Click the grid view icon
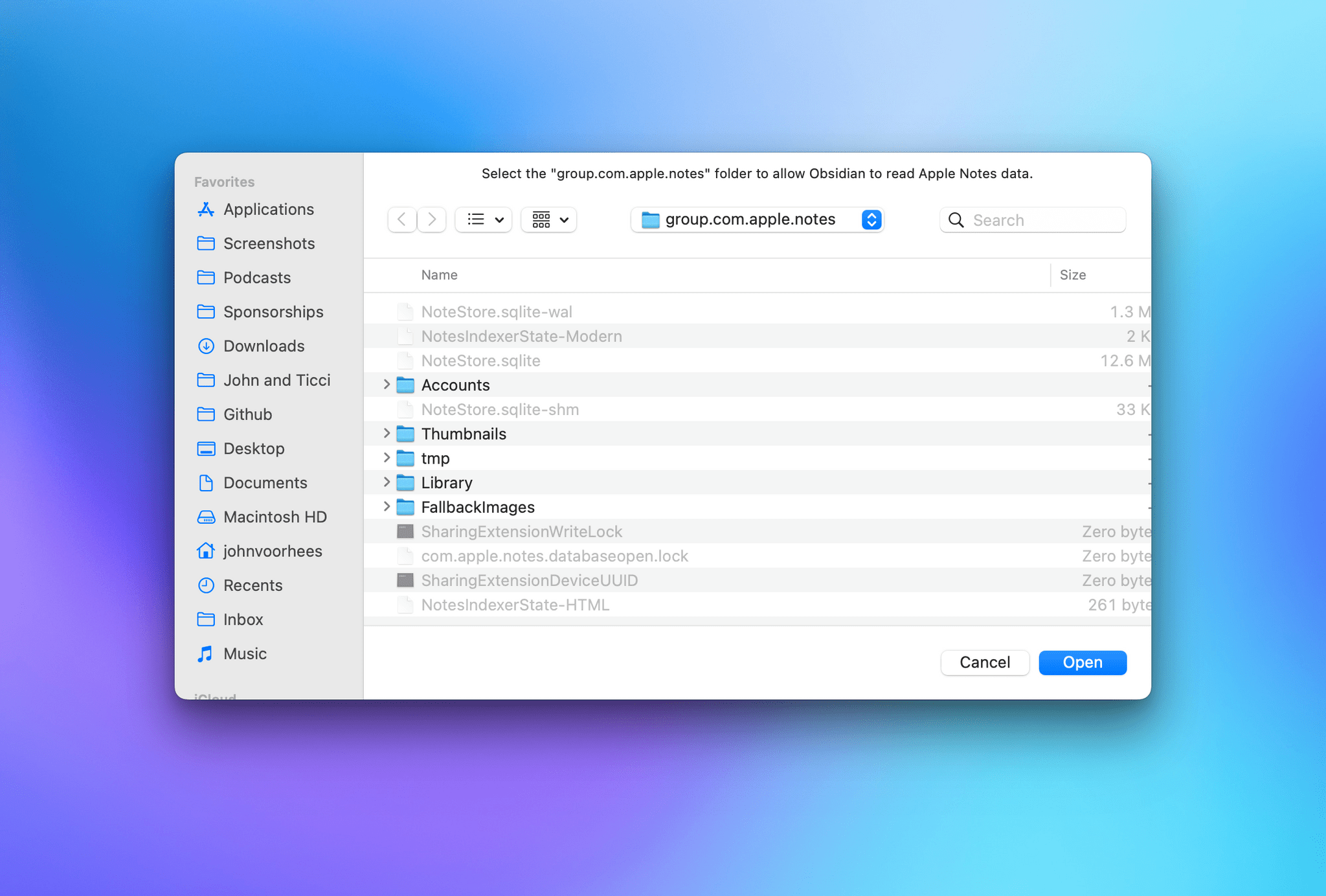This screenshot has width=1326, height=896. click(x=542, y=219)
